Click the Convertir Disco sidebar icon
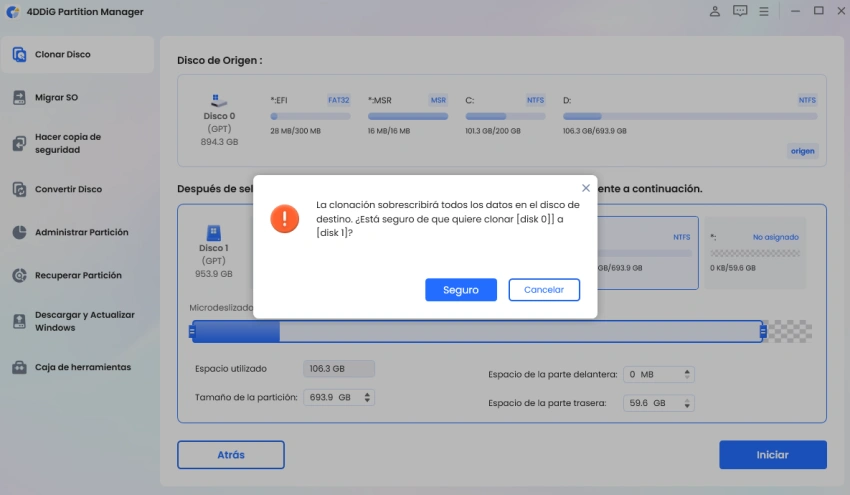Image resolution: width=850 pixels, height=495 pixels. [x=20, y=189]
